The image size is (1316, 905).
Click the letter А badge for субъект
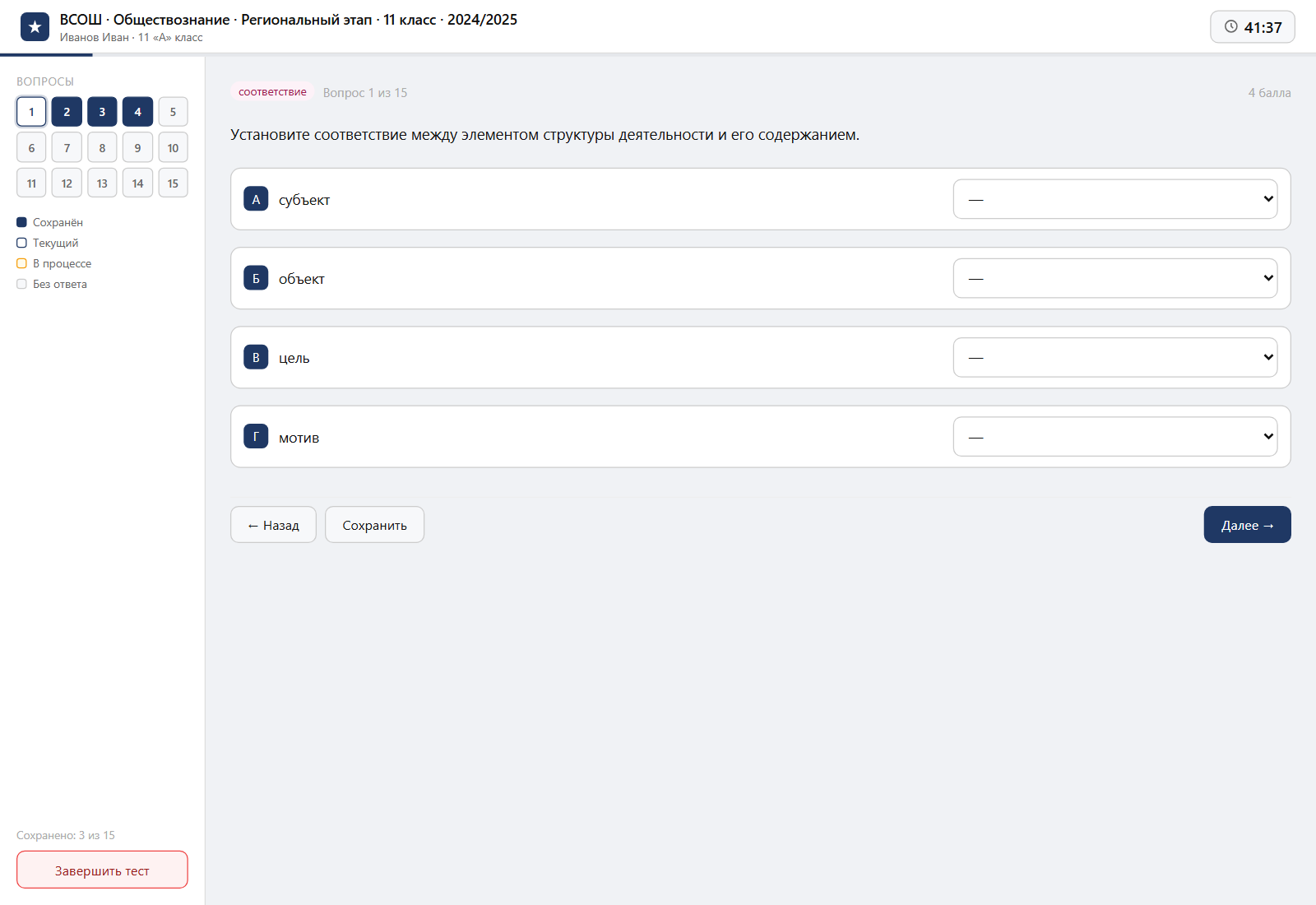pyautogui.click(x=256, y=199)
